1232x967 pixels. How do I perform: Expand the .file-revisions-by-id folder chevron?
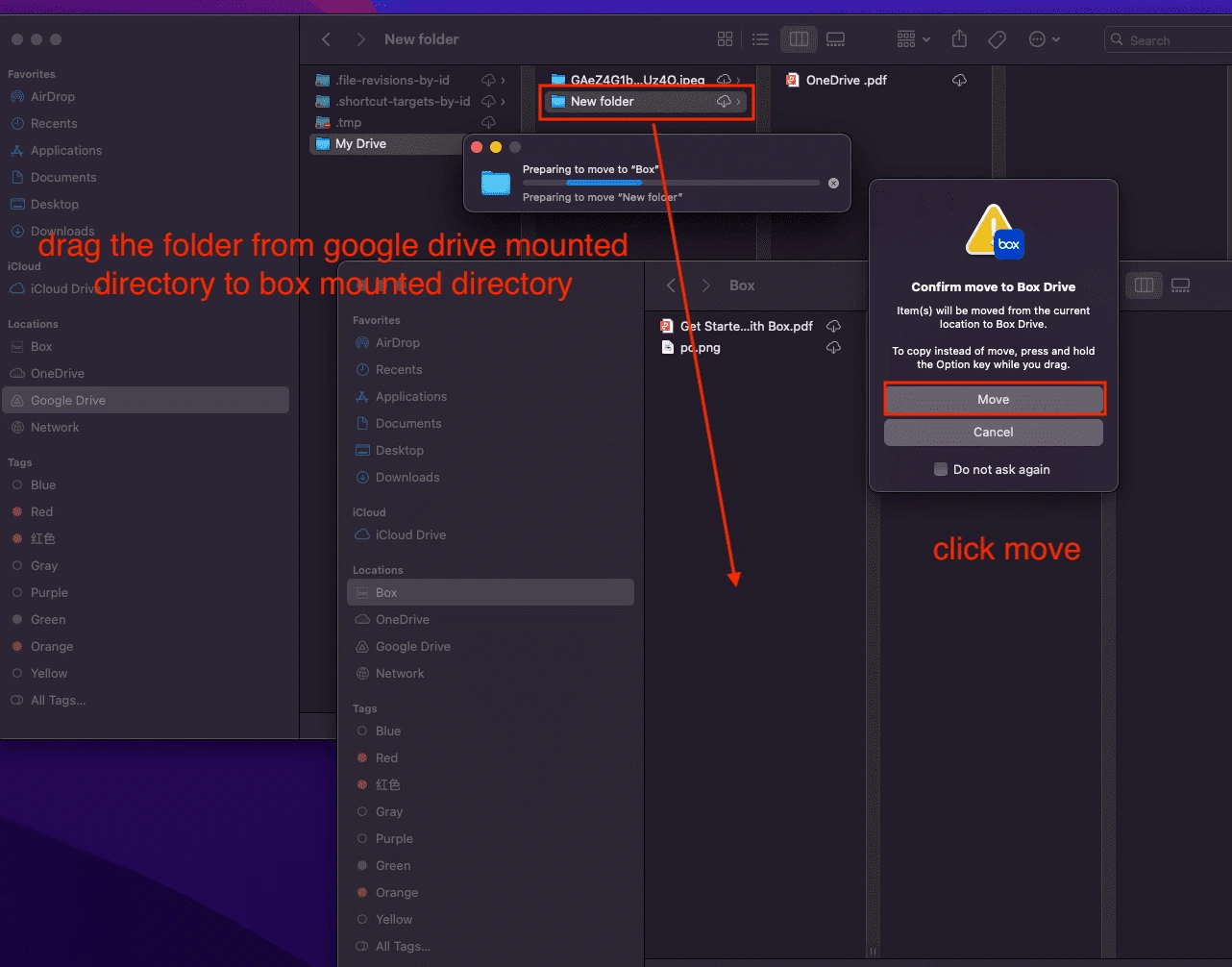503,80
